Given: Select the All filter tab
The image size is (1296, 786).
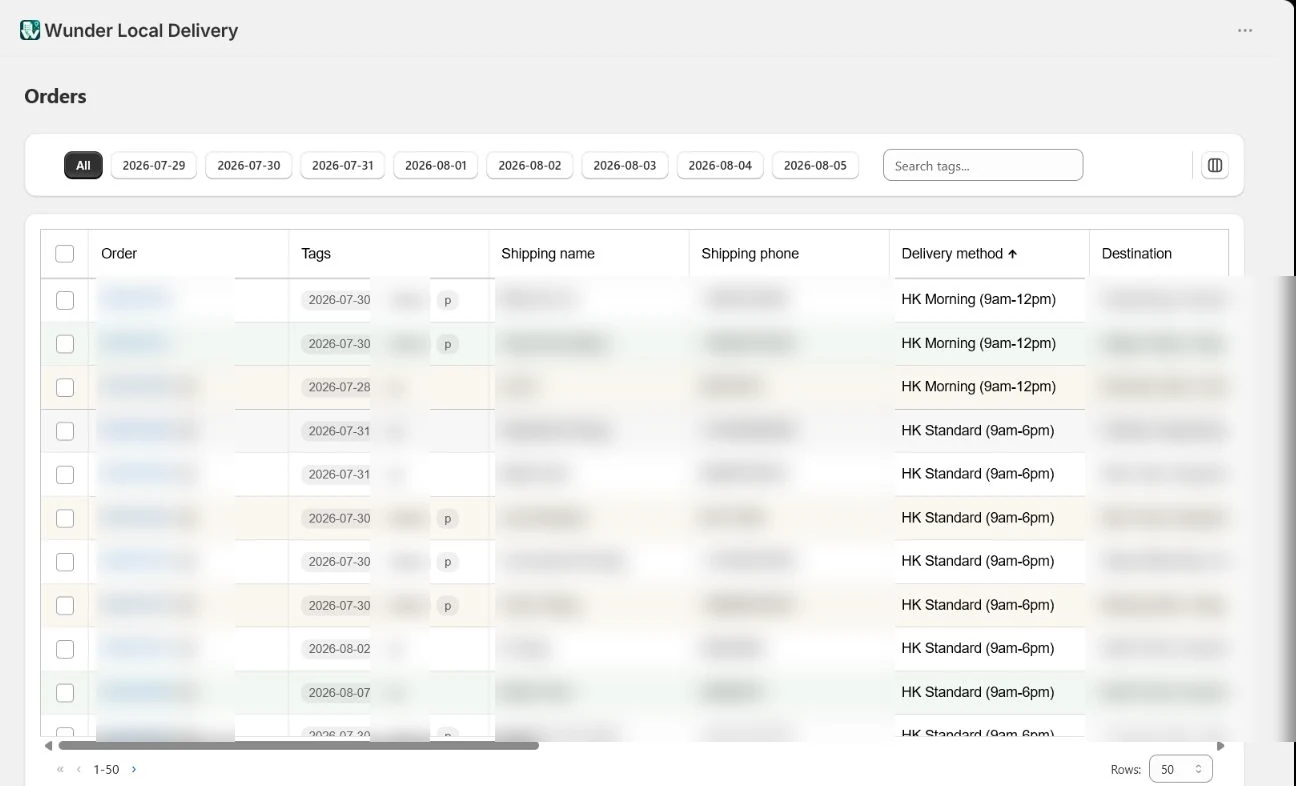Looking at the screenshot, I should point(83,166).
